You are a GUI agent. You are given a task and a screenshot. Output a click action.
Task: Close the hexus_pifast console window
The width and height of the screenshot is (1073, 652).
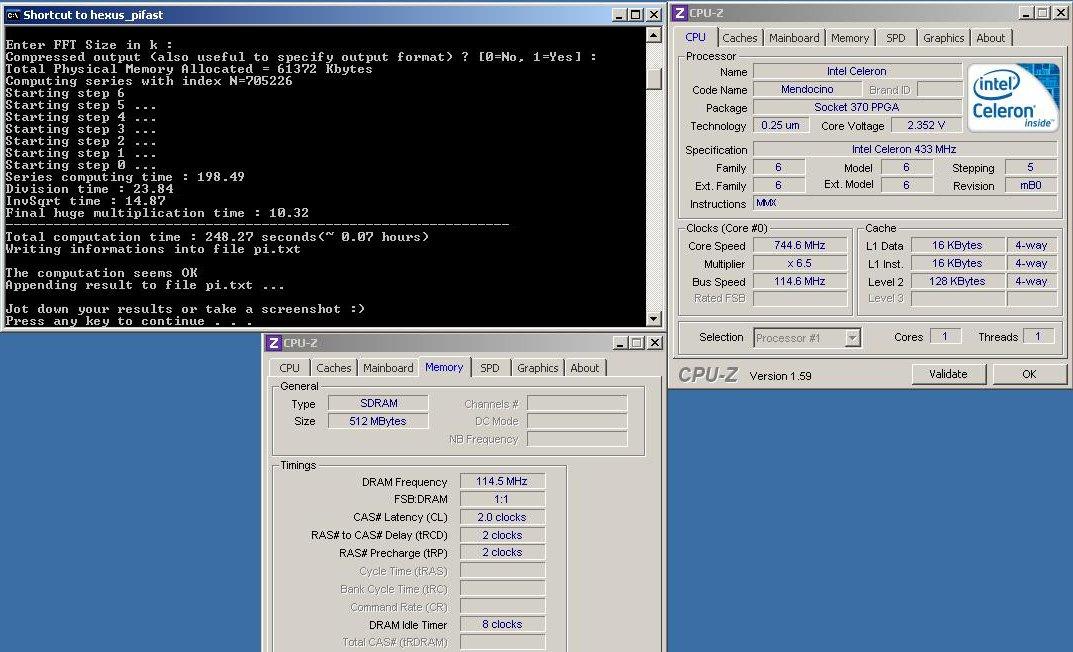654,15
